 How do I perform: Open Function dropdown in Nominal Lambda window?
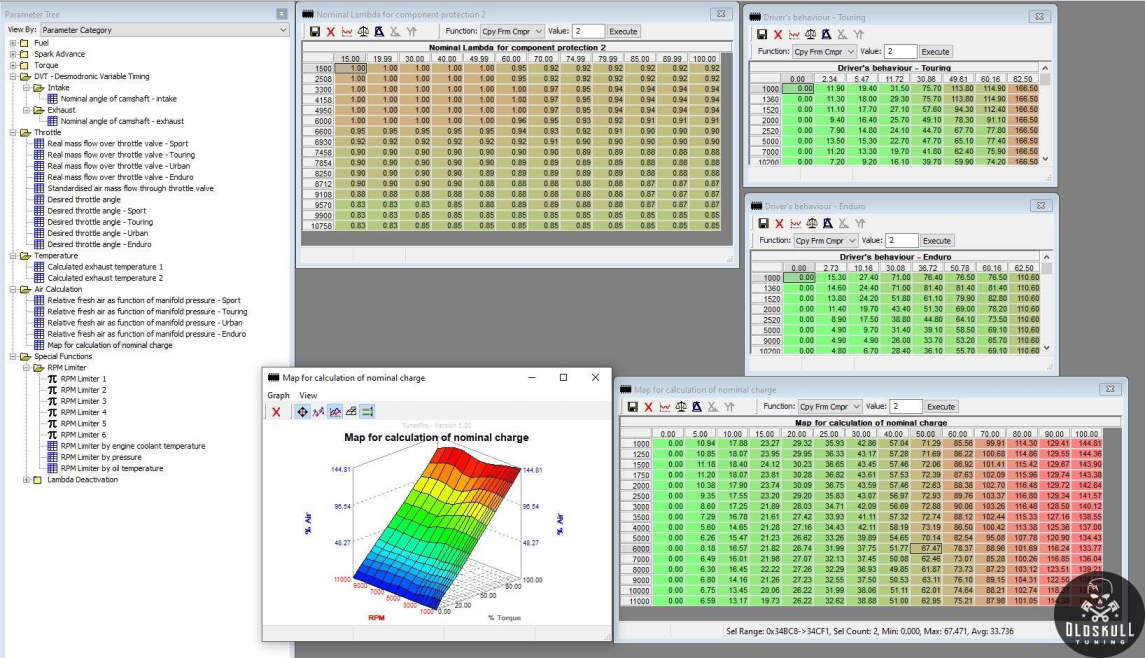click(x=512, y=32)
